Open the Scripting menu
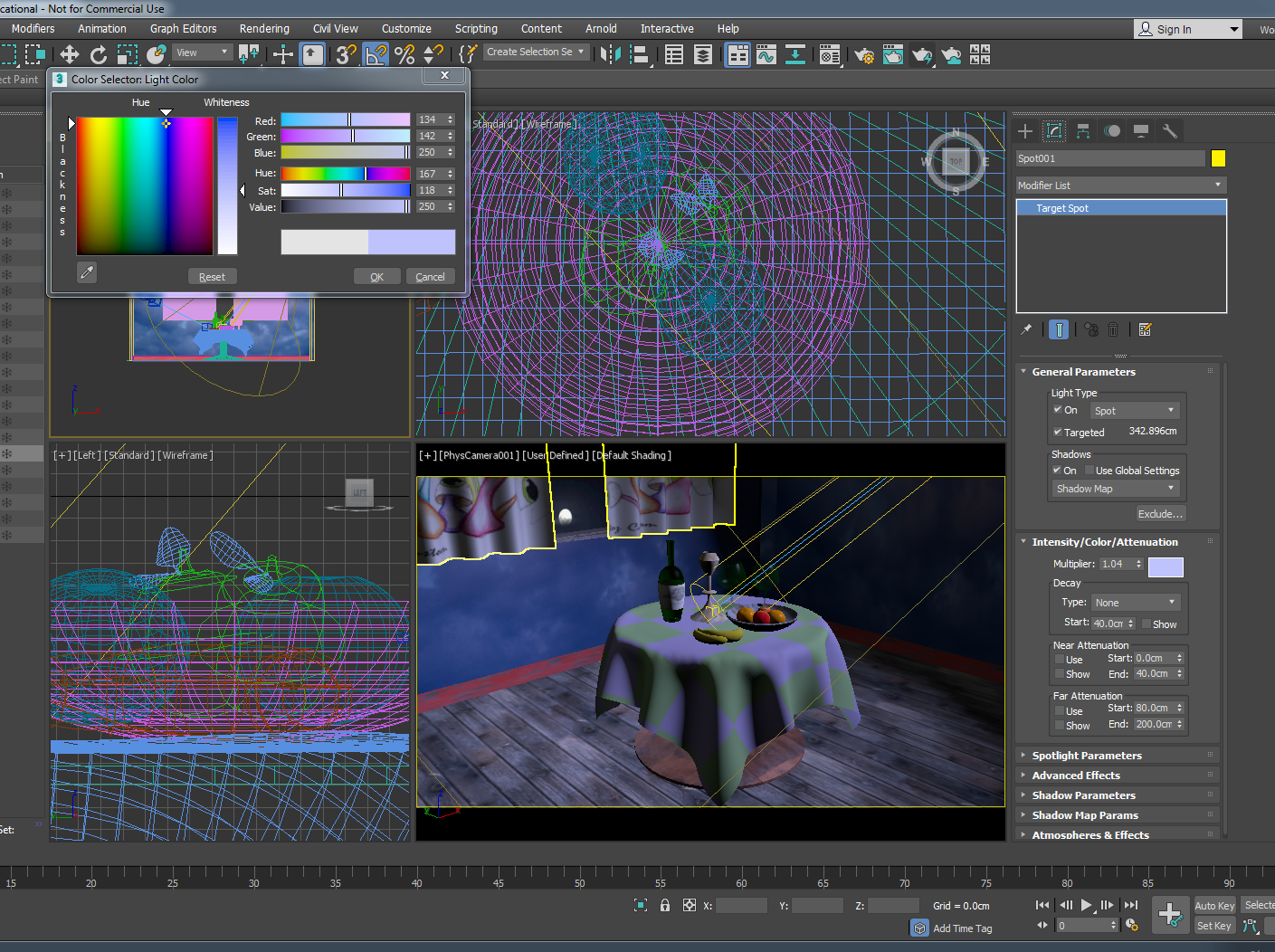This screenshot has height=952, width=1275. click(x=476, y=29)
